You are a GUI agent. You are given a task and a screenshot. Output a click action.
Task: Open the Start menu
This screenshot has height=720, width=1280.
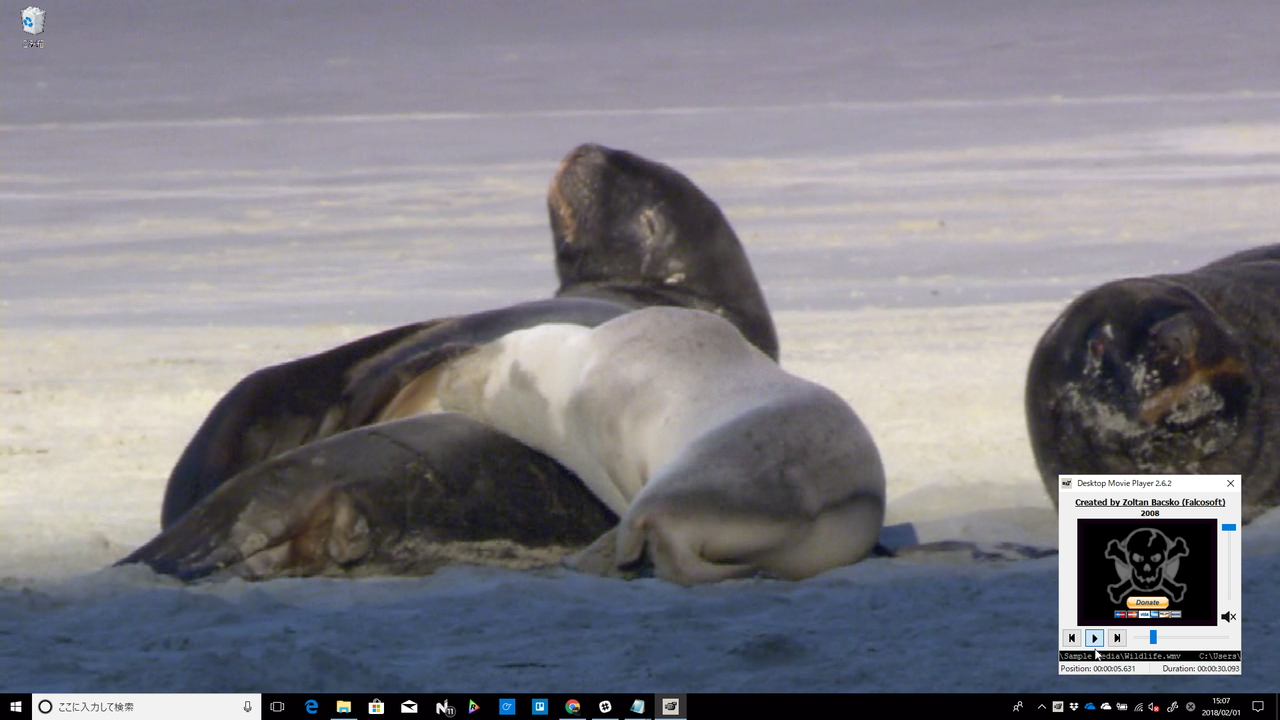(15, 707)
